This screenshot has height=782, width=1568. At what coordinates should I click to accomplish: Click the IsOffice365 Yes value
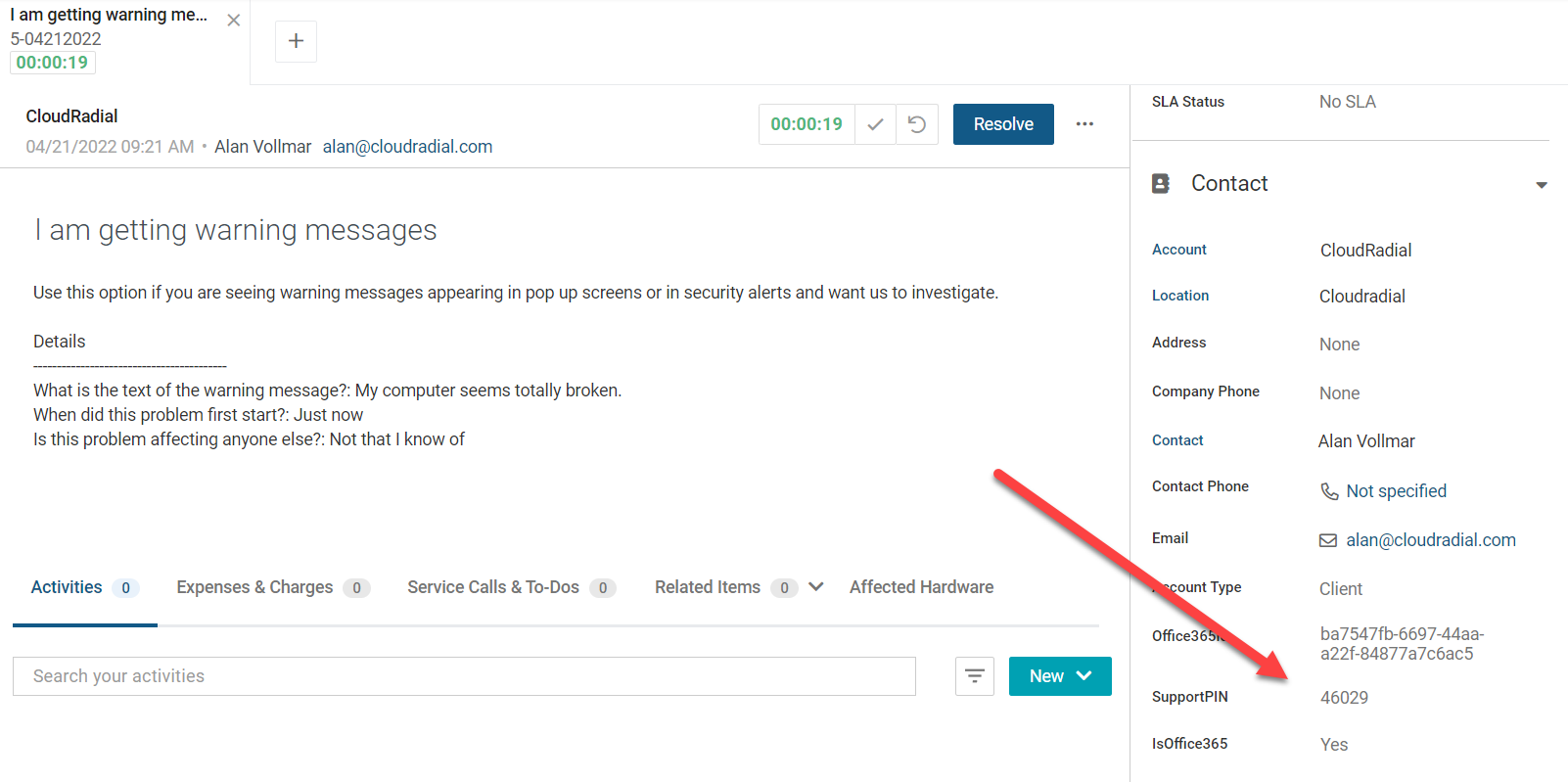click(1333, 745)
